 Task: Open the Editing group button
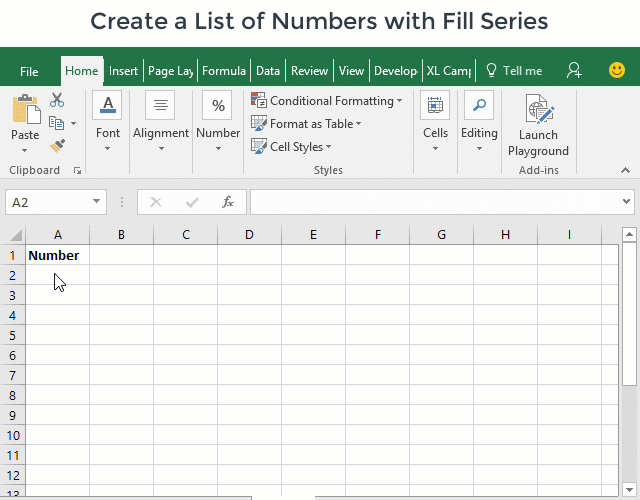pos(479,120)
